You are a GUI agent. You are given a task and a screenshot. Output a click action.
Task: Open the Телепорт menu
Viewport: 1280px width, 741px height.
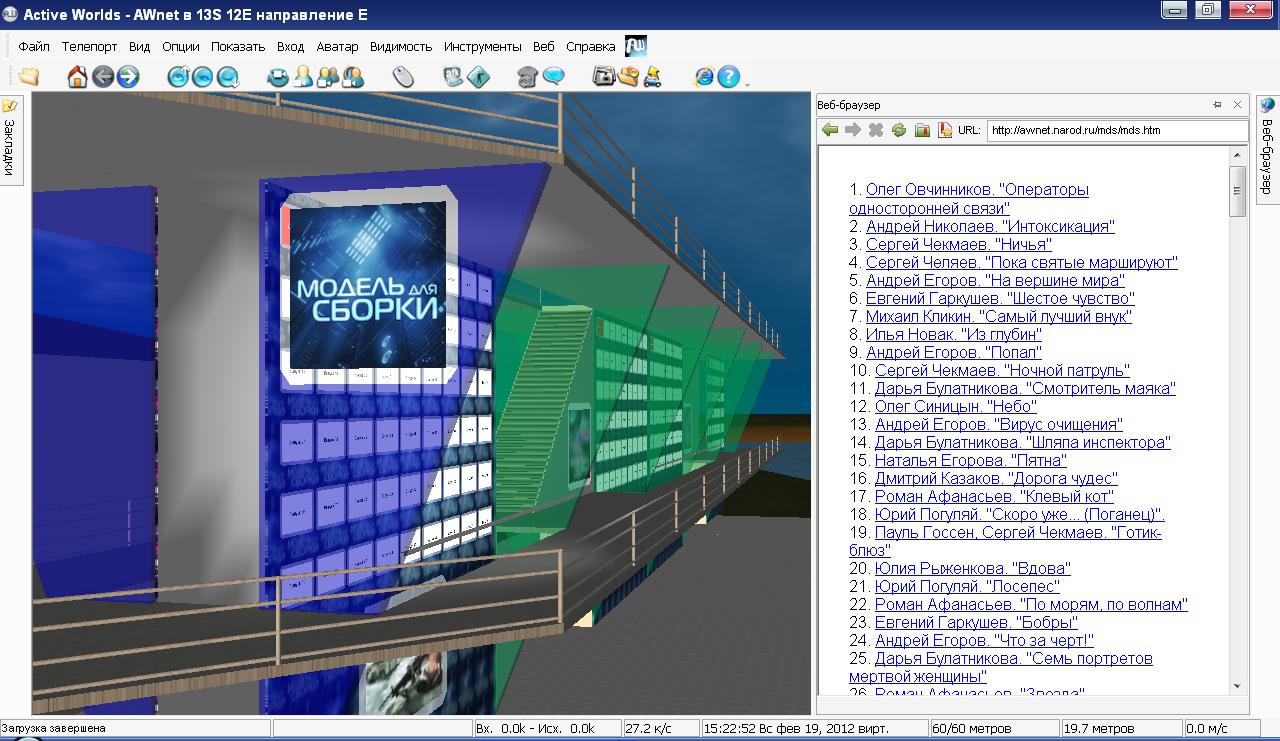tap(89, 46)
